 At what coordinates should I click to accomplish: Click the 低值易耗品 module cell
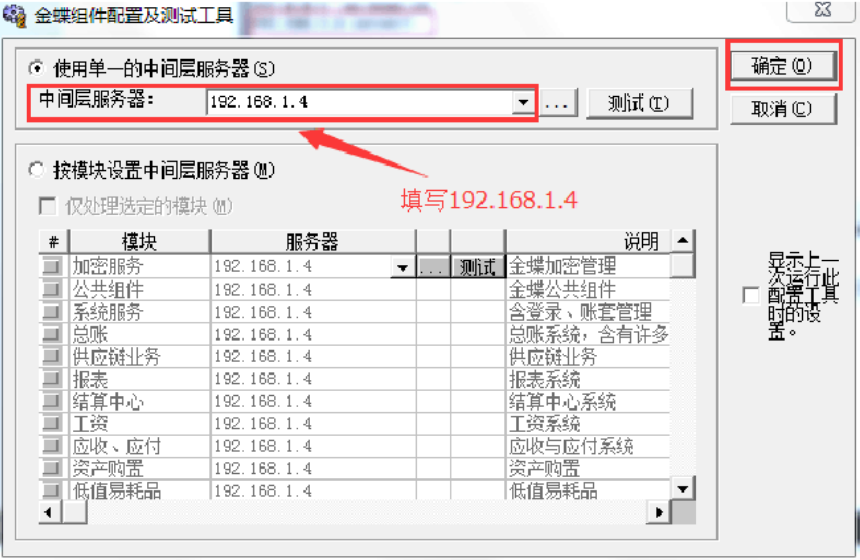point(139,490)
